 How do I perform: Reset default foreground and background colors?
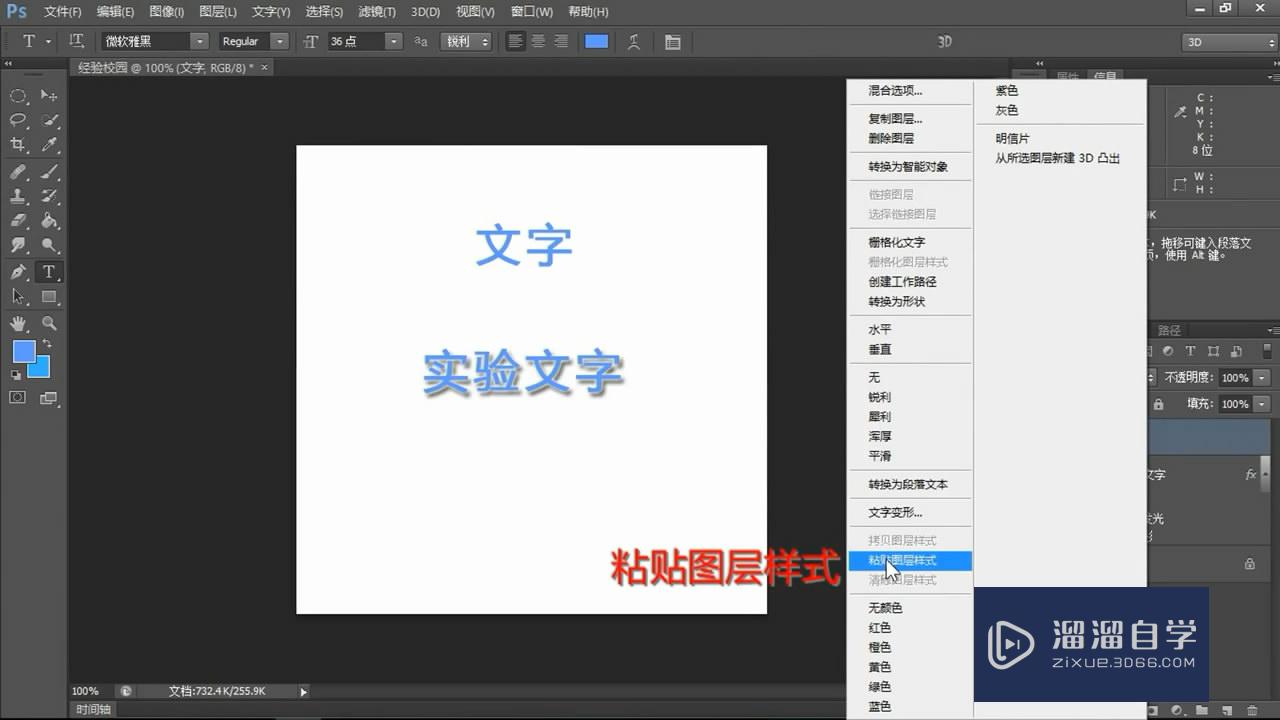[x=16, y=375]
